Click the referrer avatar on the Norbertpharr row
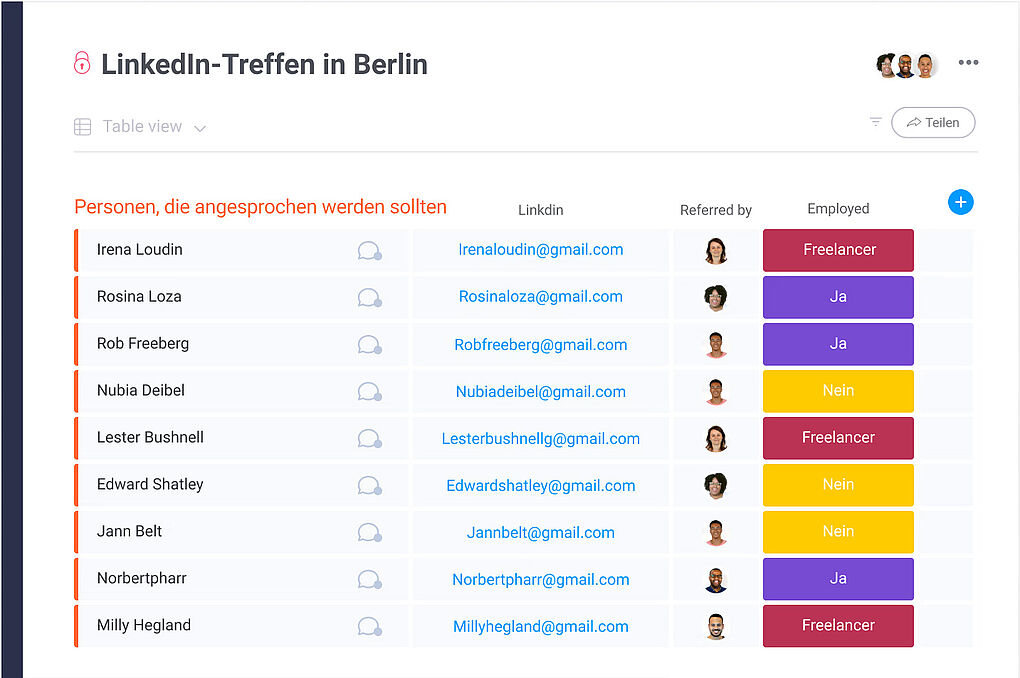The height and width of the screenshot is (678, 1020). [x=715, y=579]
